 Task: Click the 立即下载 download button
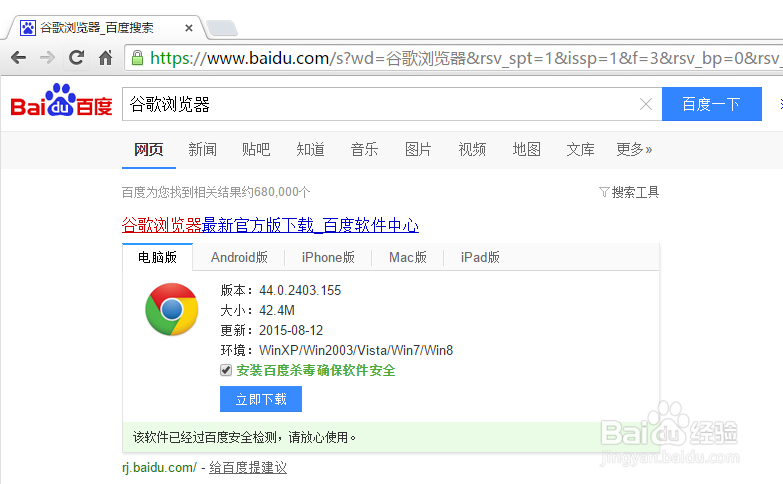click(x=261, y=399)
